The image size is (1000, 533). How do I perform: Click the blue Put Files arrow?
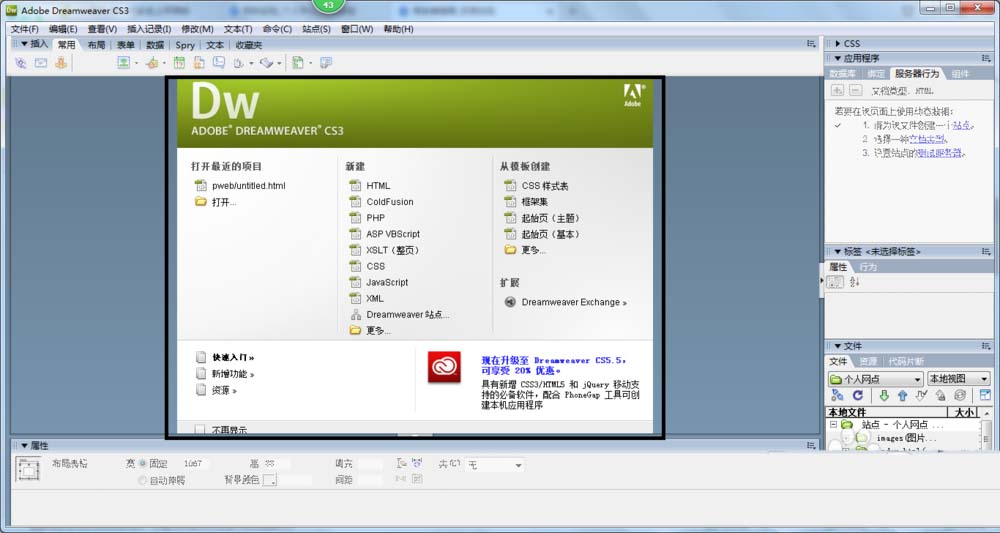point(902,396)
